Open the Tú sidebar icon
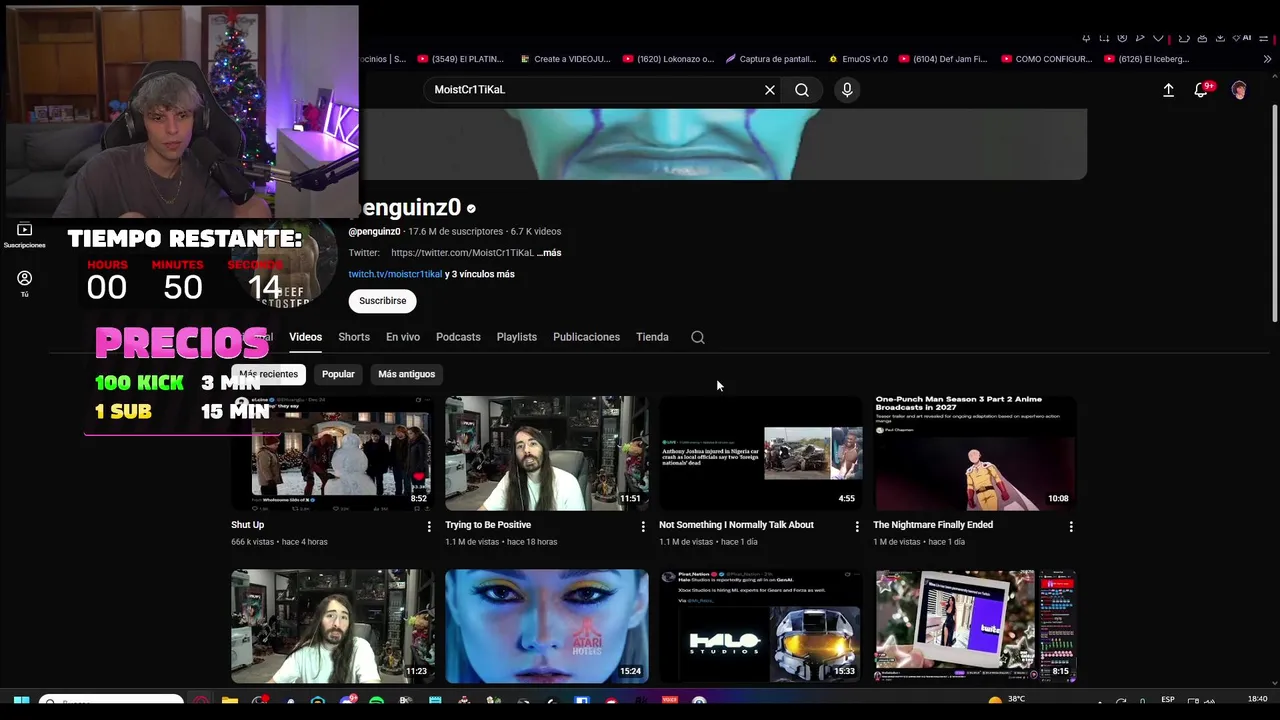1280x720 pixels. [x=25, y=284]
